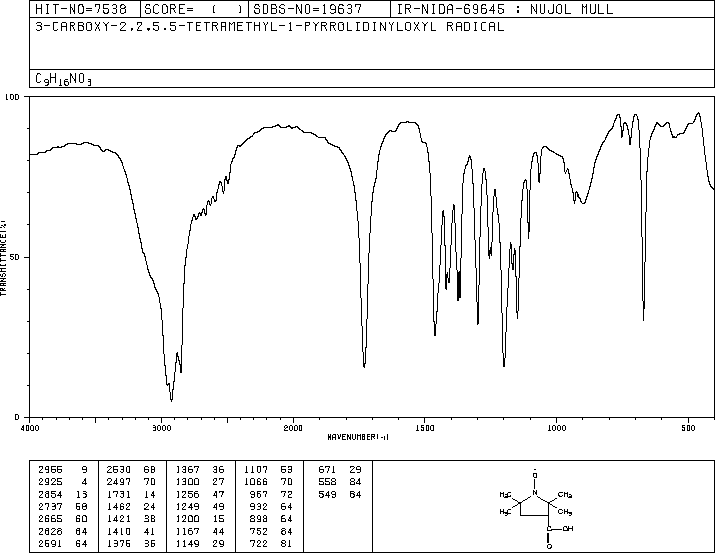Select the 2854 peak table entry
The image size is (715, 553).
coord(62,494)
